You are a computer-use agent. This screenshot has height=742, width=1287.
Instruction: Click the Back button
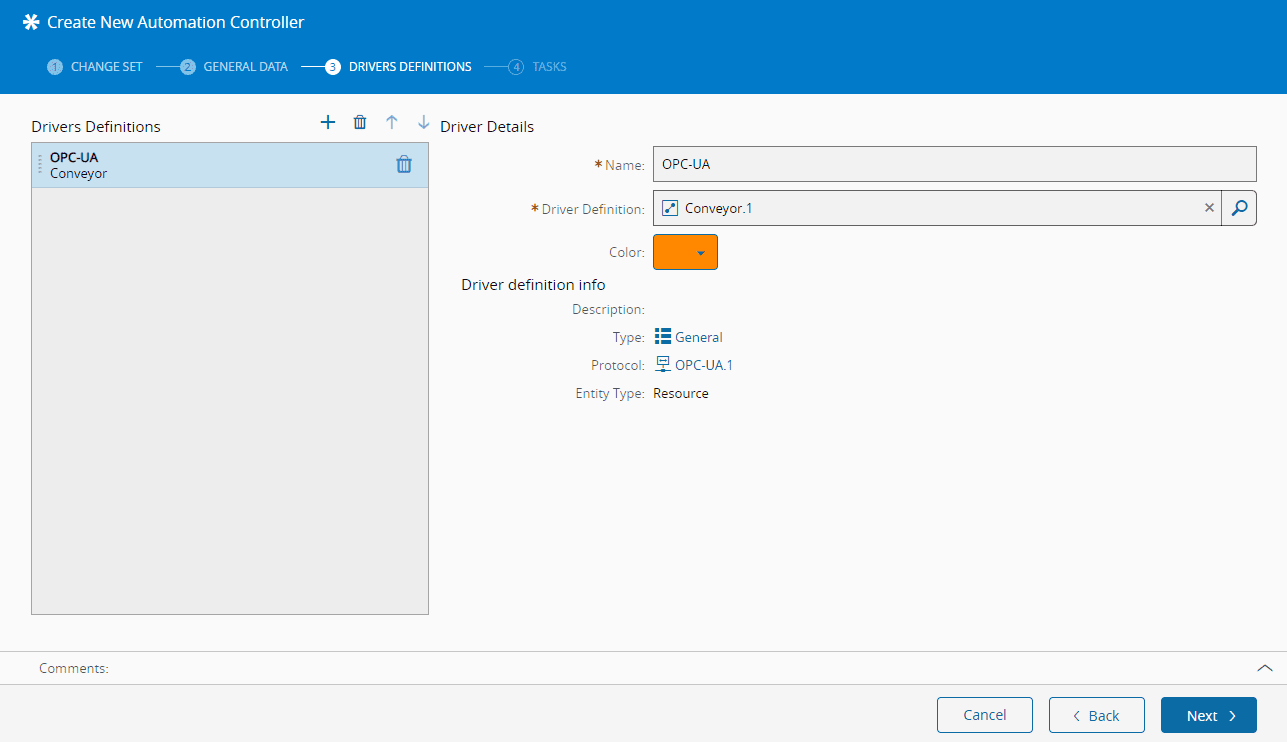click(x=1096, y=715)
